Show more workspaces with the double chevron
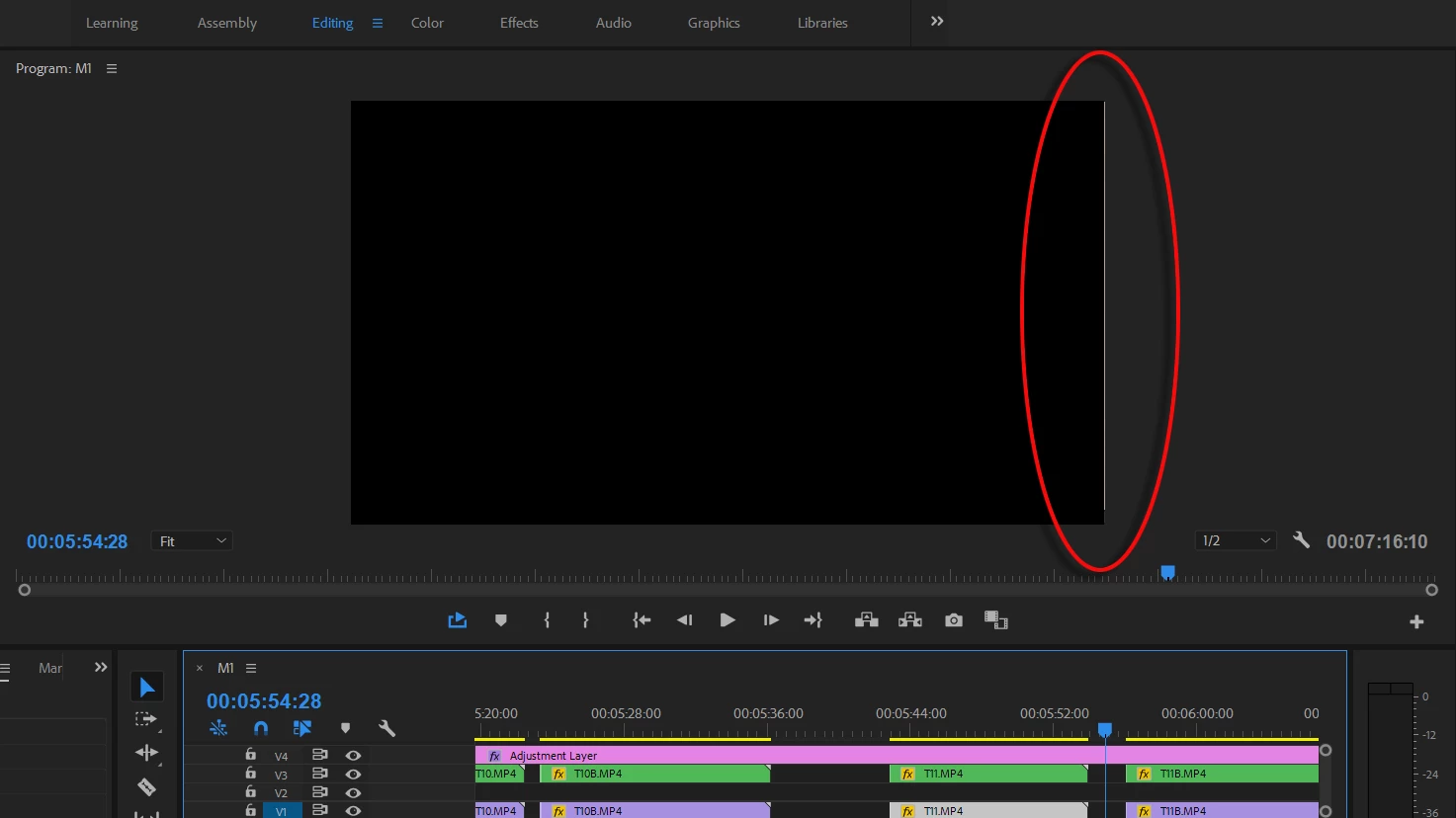 point(937,22)
